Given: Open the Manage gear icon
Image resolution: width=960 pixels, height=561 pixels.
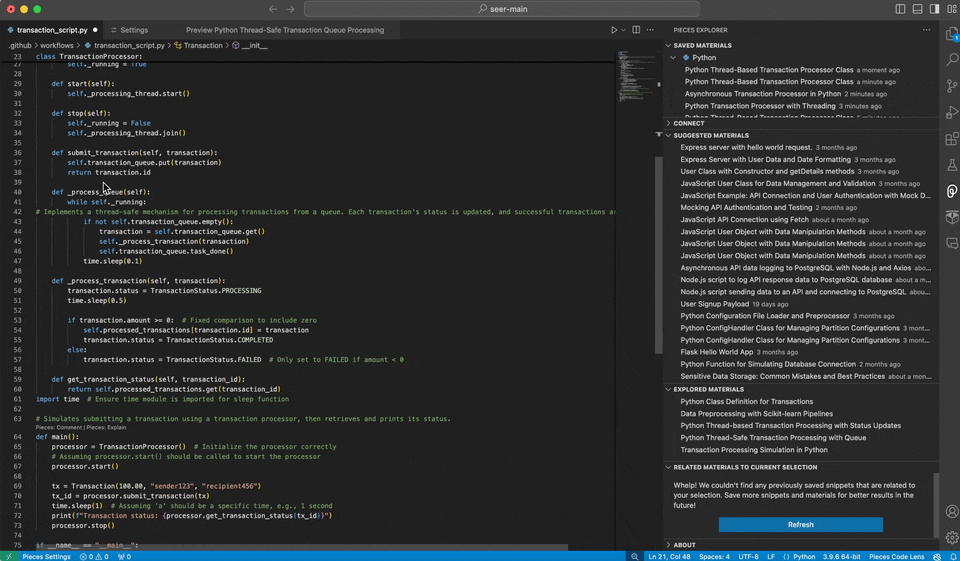Looking at the screenshot, I should click(x=951, y=537).
